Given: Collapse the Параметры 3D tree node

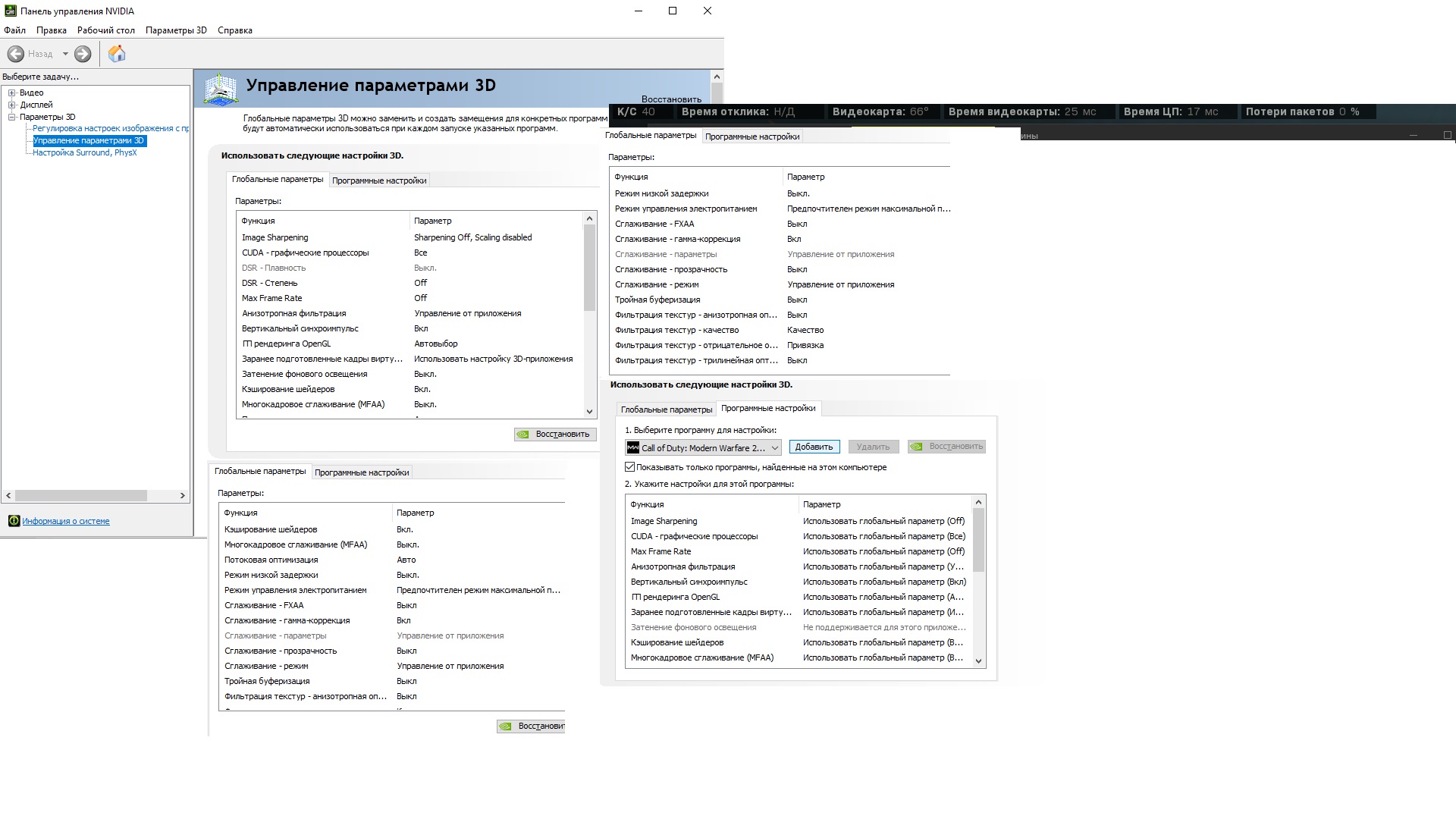Looking at the screenshot, I should tap(12, 117).
